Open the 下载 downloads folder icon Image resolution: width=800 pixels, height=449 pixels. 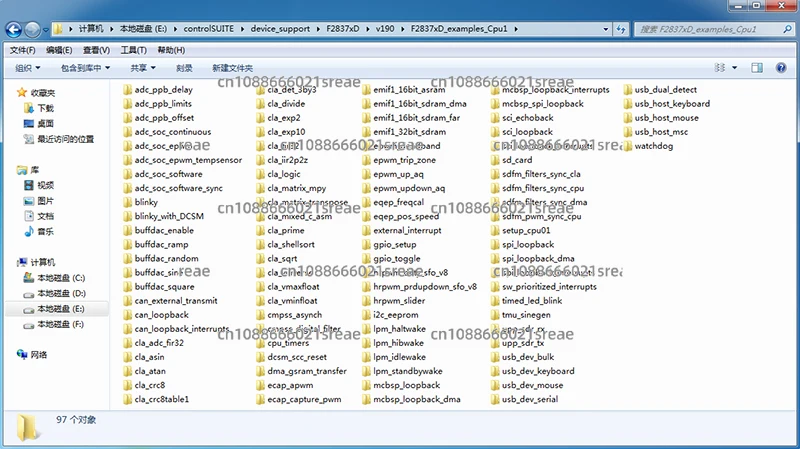(x=29, y=108)
